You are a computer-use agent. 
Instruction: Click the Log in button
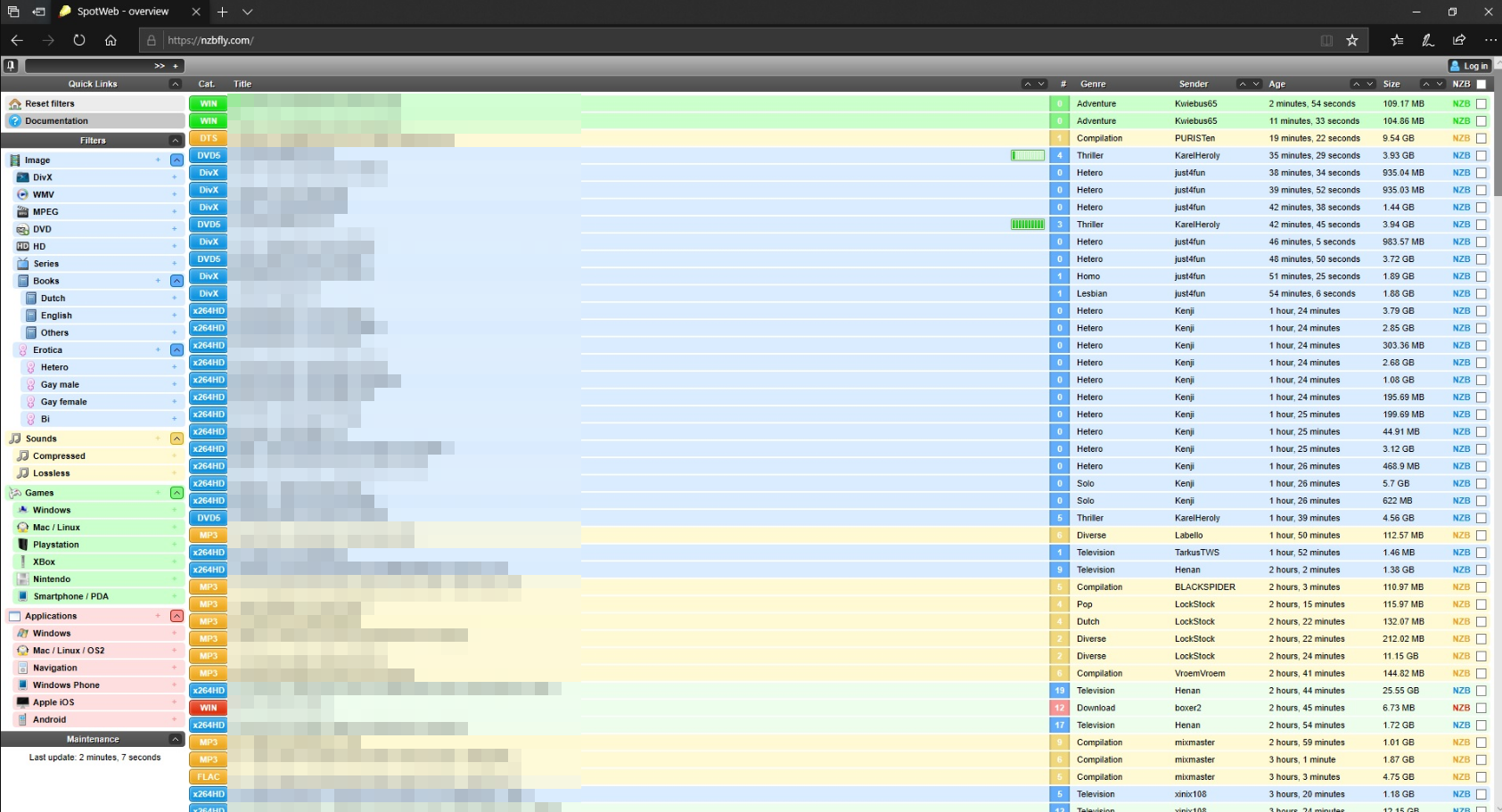(x=1469, y=66)
